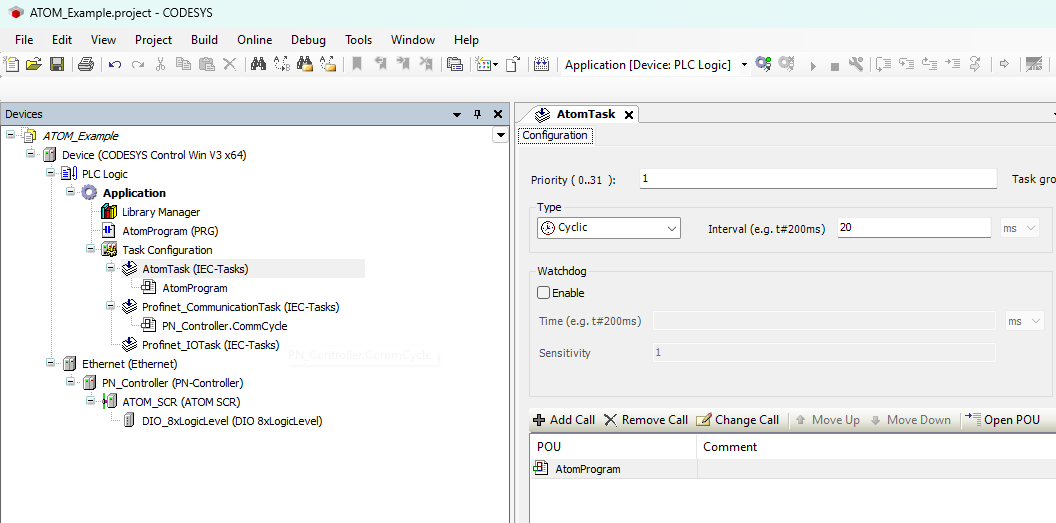Screen dimensions: 1056x523
Task: Click the Step Out icon
Action: [x=929, y=65]
